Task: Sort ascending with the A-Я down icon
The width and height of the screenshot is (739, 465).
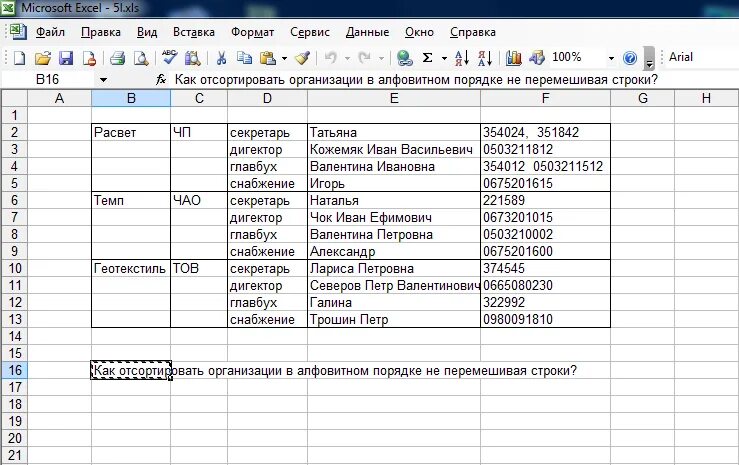Action: 461,58
